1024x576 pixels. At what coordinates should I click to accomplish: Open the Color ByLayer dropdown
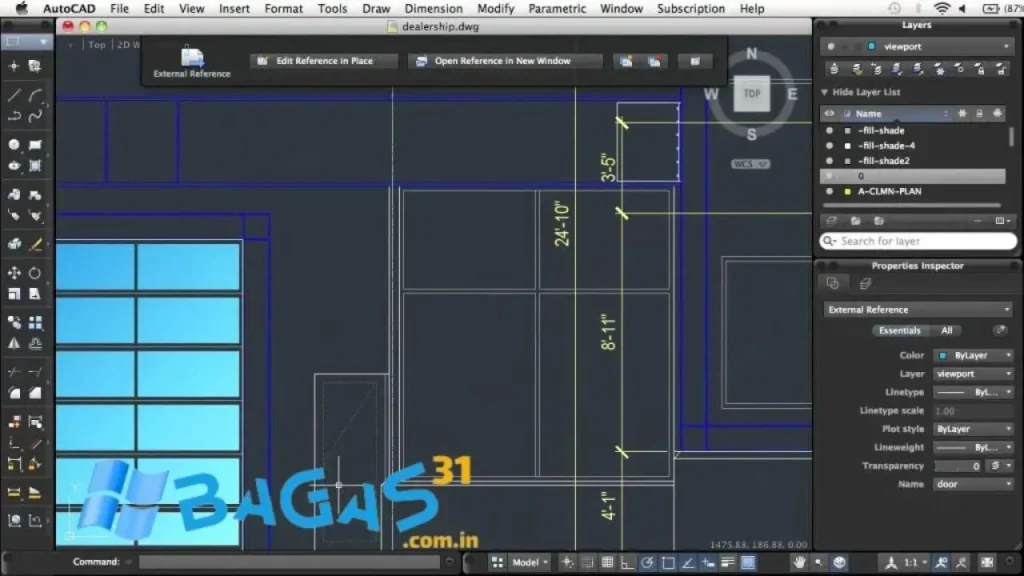pos(973,355)
